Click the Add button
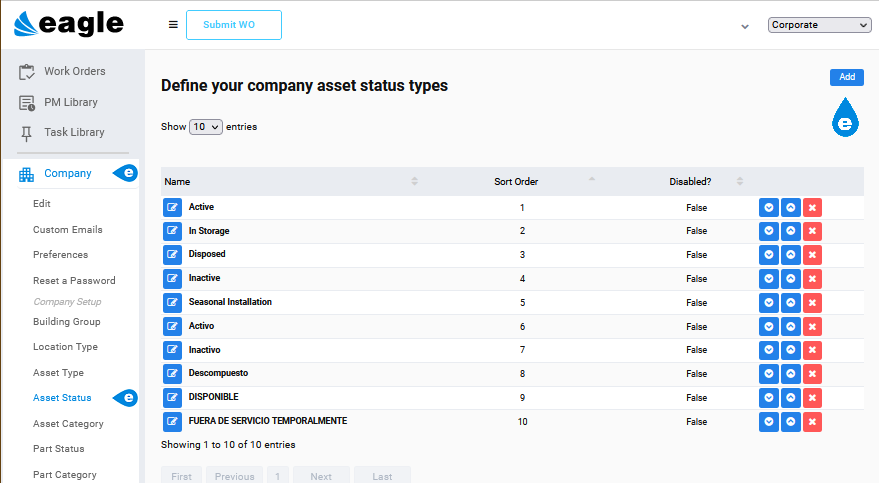This screenshot has width=879, height=483. click(x=846, y=77)
